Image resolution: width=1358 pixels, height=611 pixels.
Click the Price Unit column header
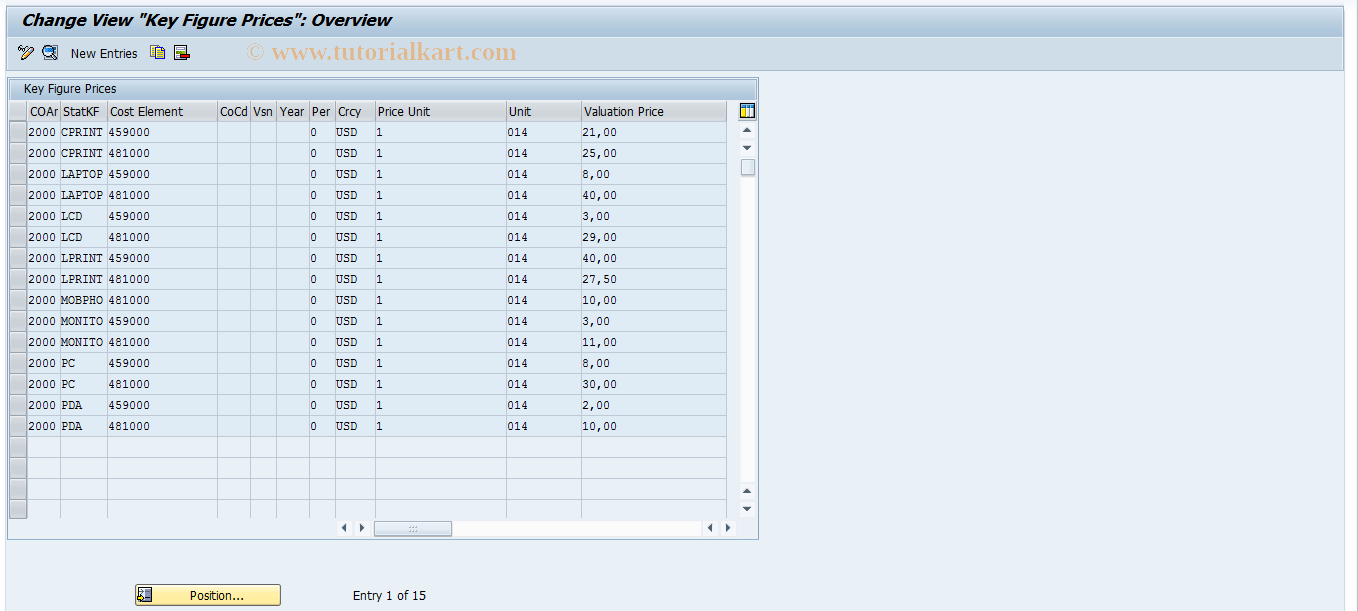(441, 111)
